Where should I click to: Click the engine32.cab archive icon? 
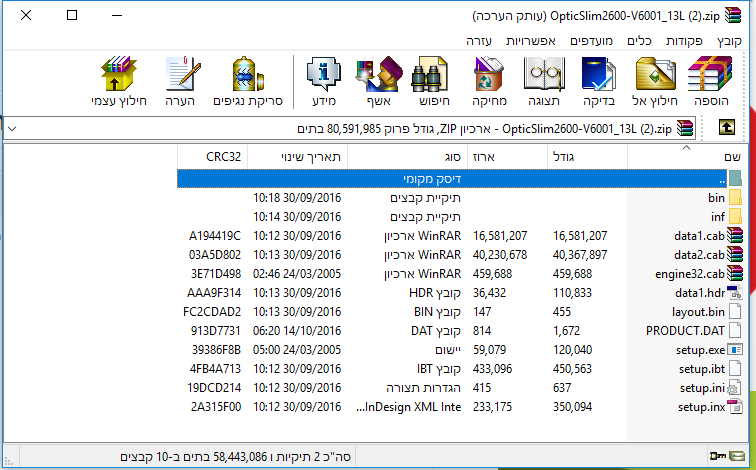(x=735, y=274)
